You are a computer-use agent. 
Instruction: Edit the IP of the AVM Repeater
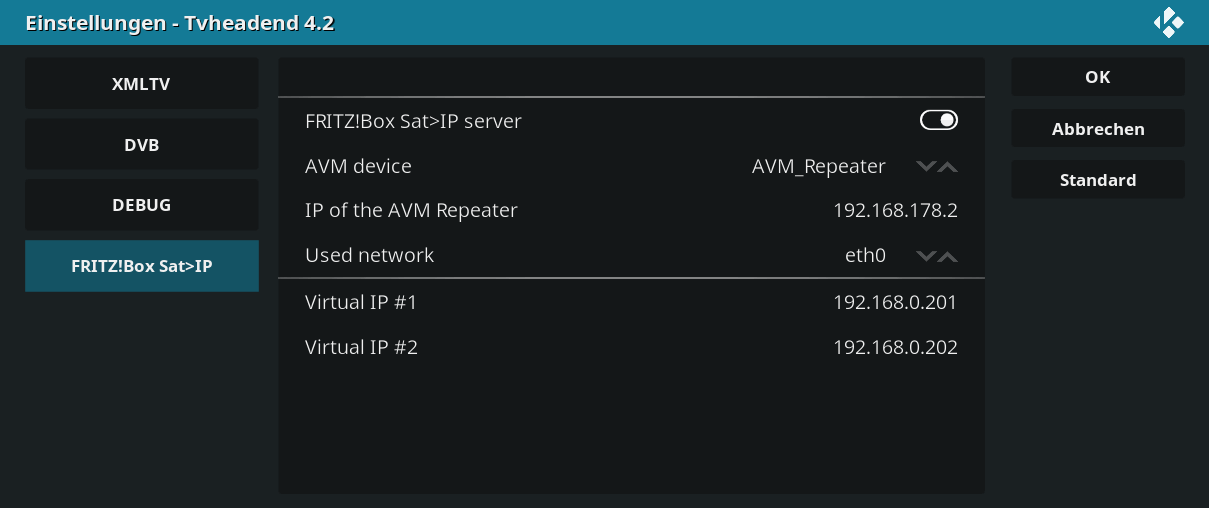(631, 211)
